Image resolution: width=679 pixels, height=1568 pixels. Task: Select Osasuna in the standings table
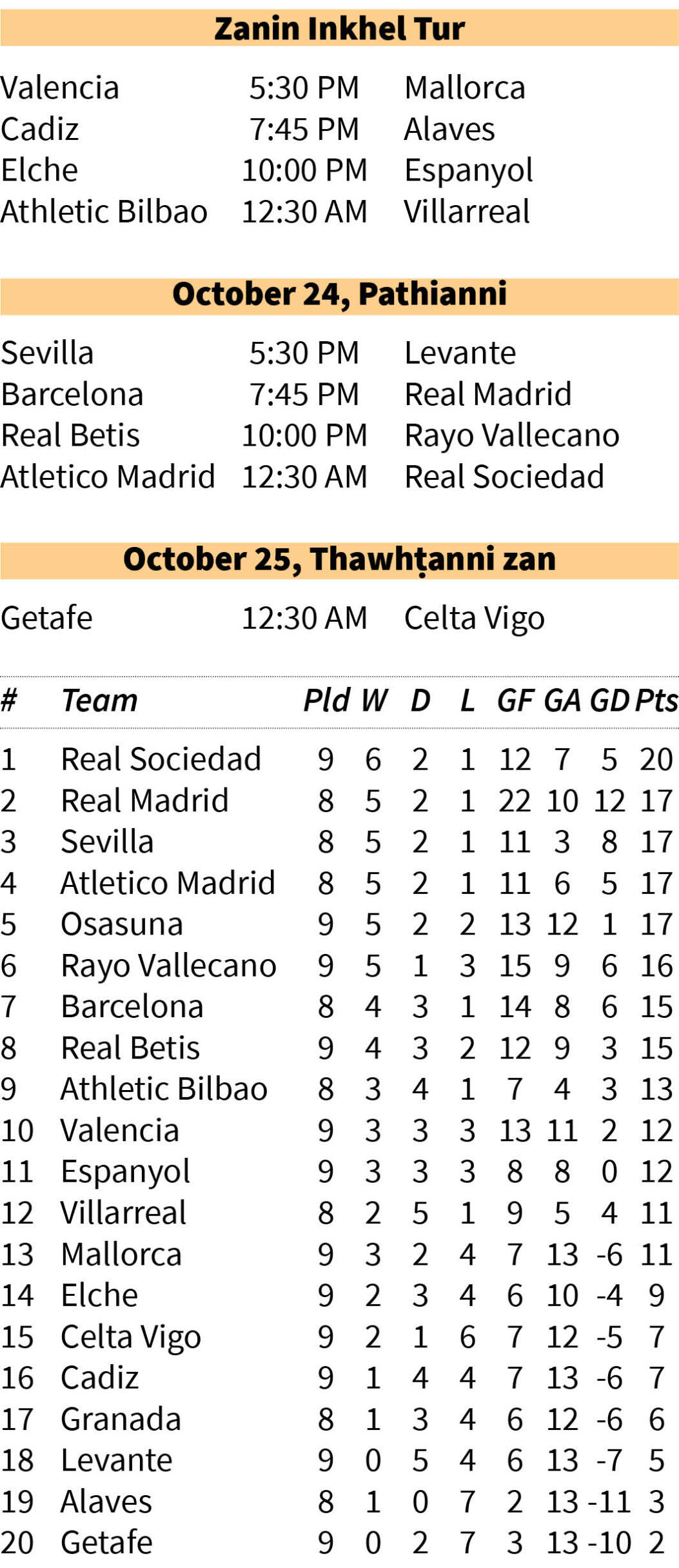tap(122, 924)
